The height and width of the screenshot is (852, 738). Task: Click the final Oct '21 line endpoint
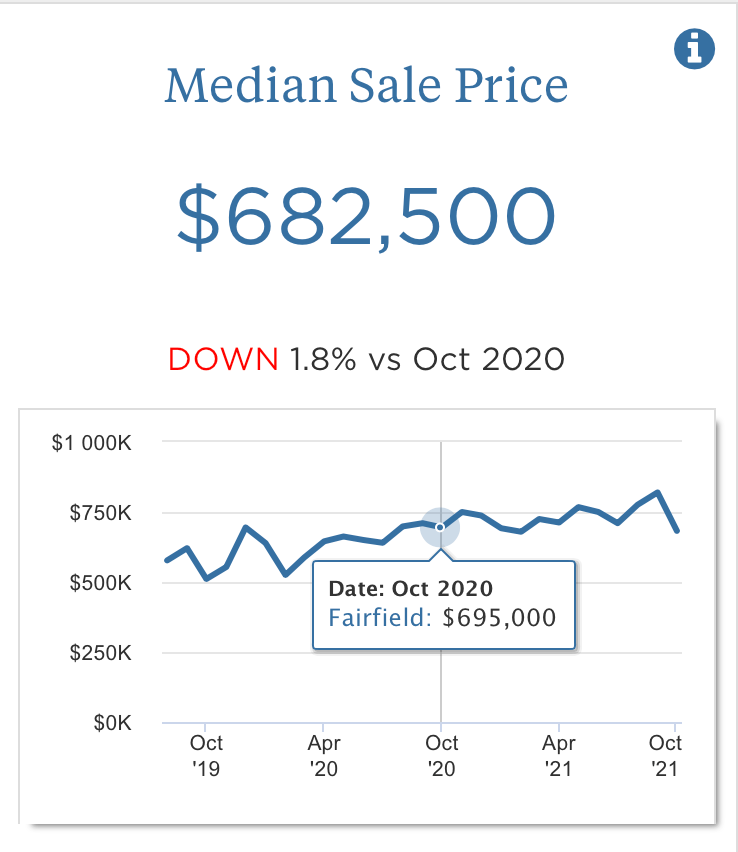coord(678,530)
